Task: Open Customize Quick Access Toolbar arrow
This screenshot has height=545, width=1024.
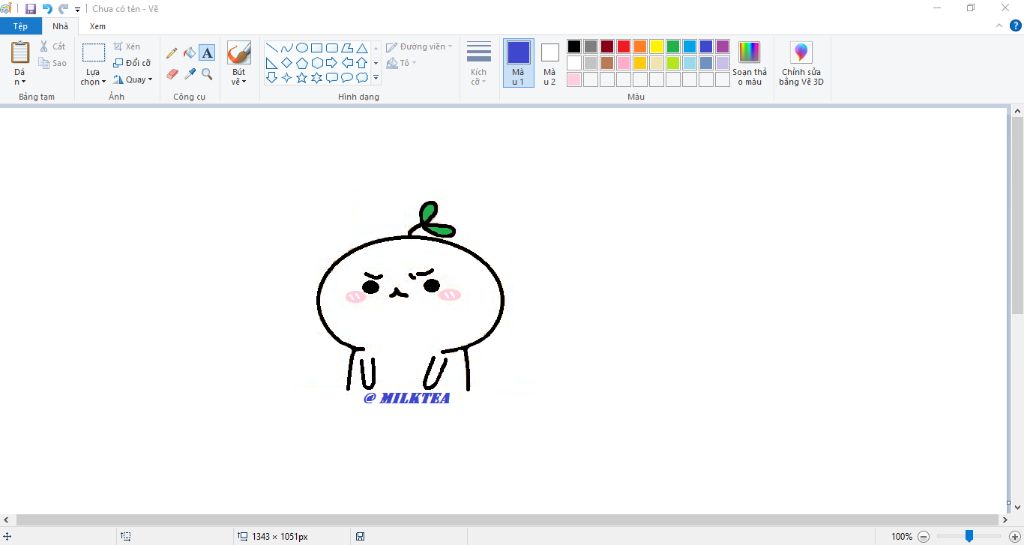Action: (x=78, y=9)
